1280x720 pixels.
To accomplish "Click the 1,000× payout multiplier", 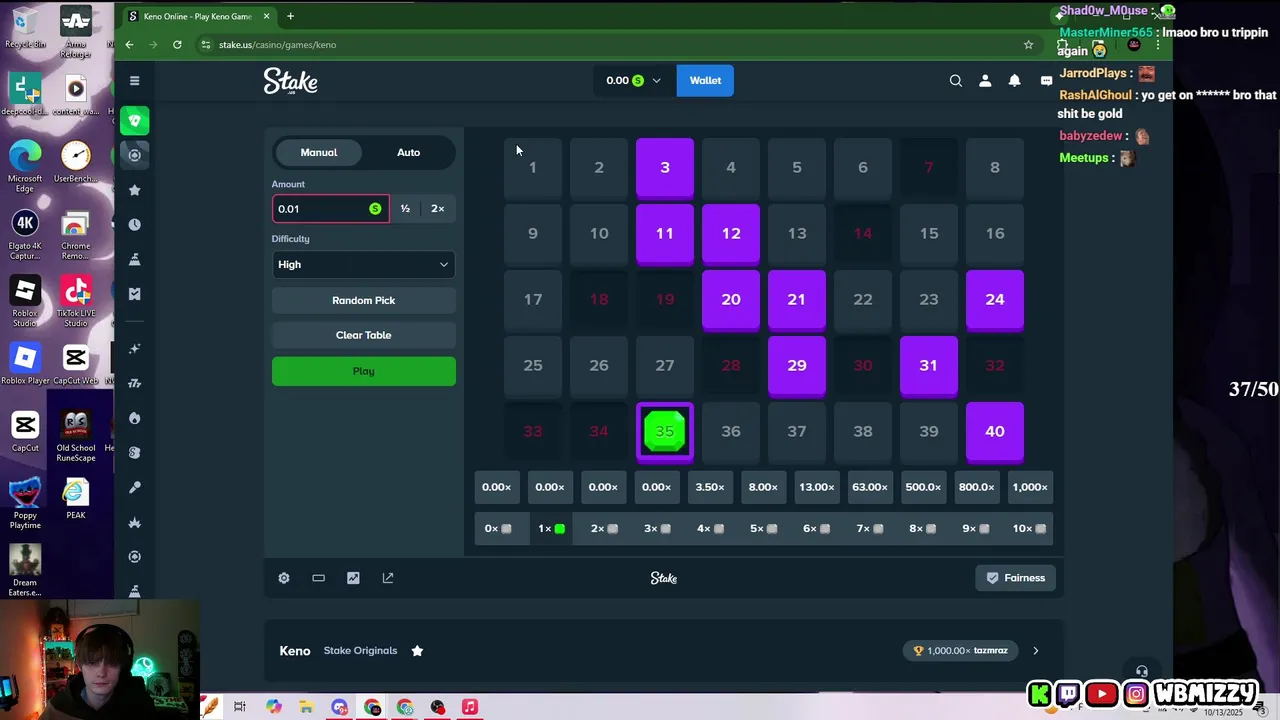I will pyautogui.click(x=1030, y=487).
